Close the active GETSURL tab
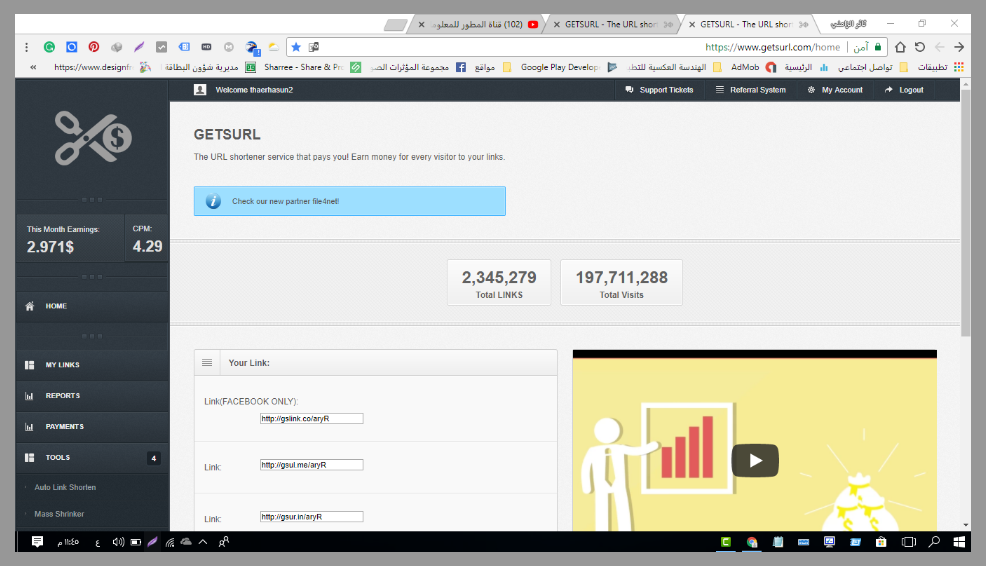Screen dimensions: 986x566 692,25
